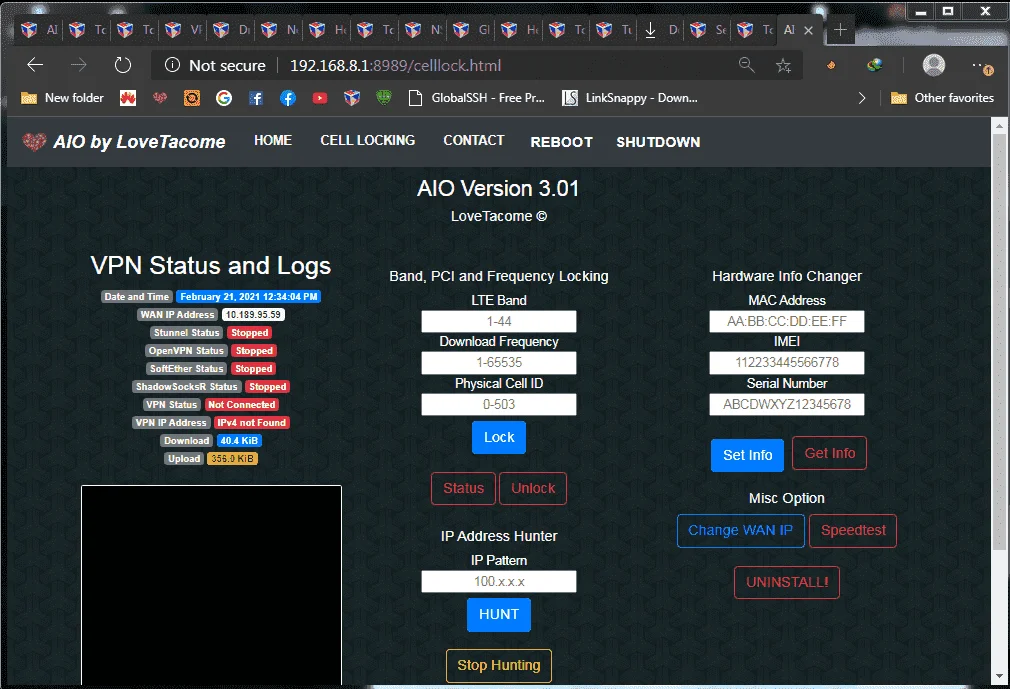Click the AIO by LoveTacome heart logo
1010x689 pixels.
coord(34,142)
